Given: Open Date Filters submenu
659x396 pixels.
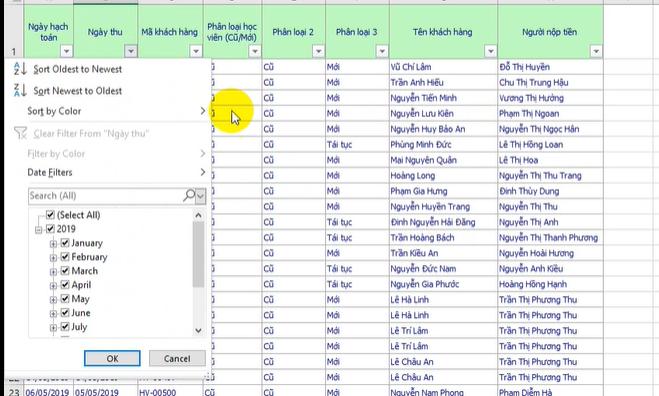Looking at the screenshot, I should click(x=109, y=172).
